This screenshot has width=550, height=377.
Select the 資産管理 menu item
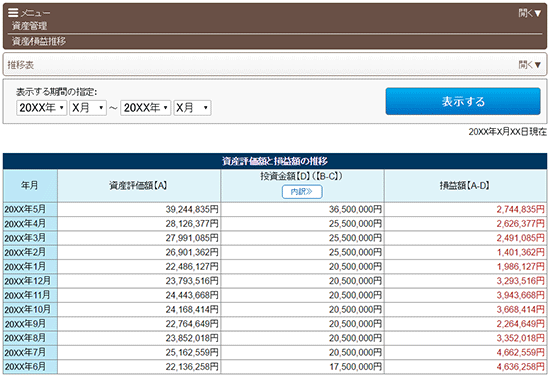click(x=29, y=26)
